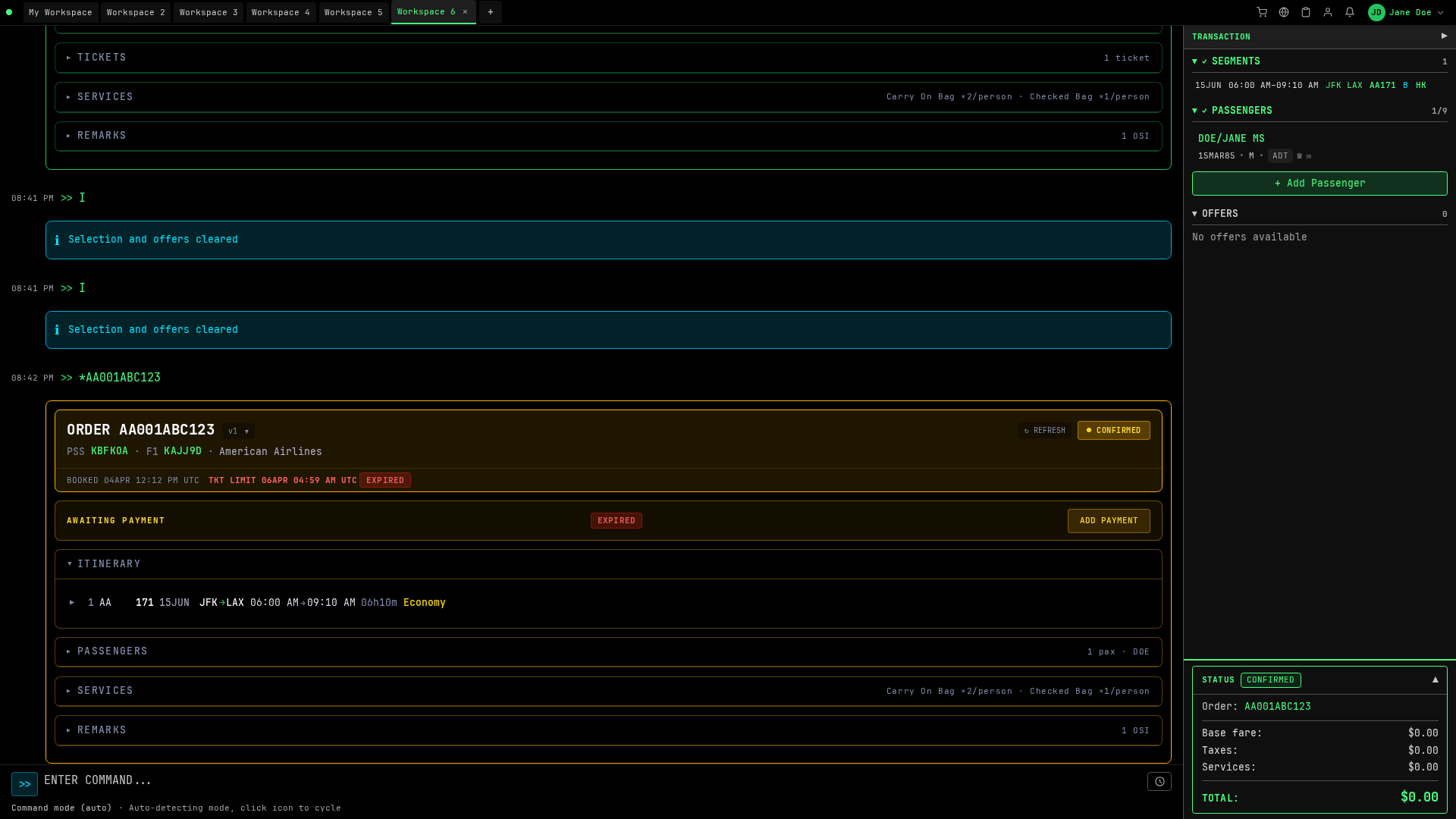The width and height of the screenshot is (1456, 819).
Task: Click the 08:42 PM timestamp
Action: click(x=32, y=378)
